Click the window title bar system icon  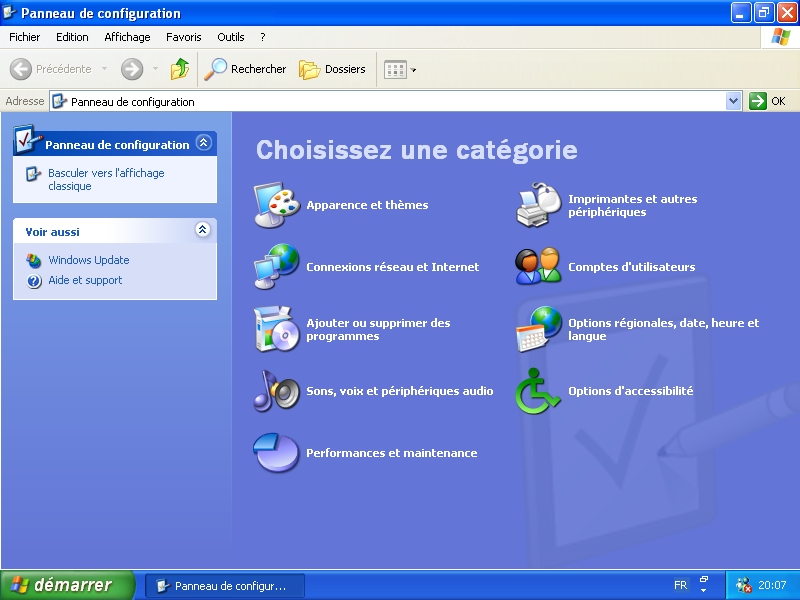(x=10, y=12)
